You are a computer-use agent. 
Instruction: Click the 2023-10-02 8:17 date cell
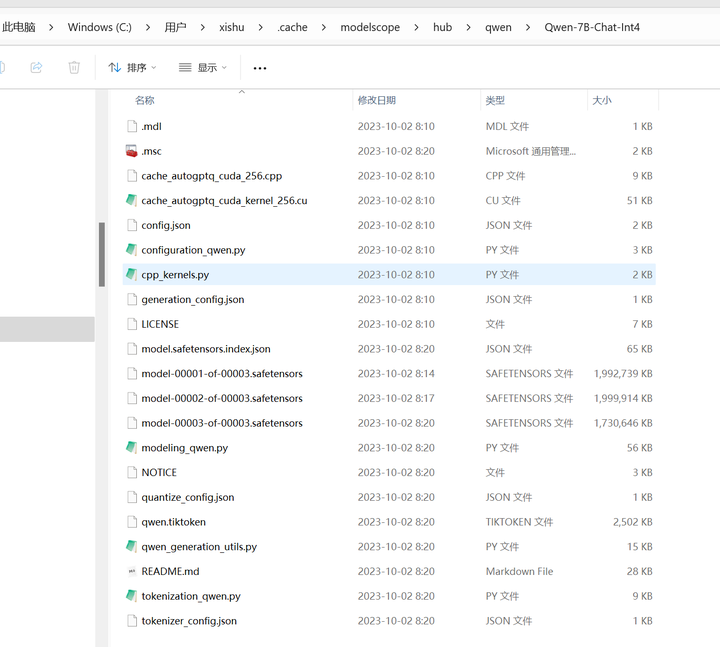coord(396,398)
